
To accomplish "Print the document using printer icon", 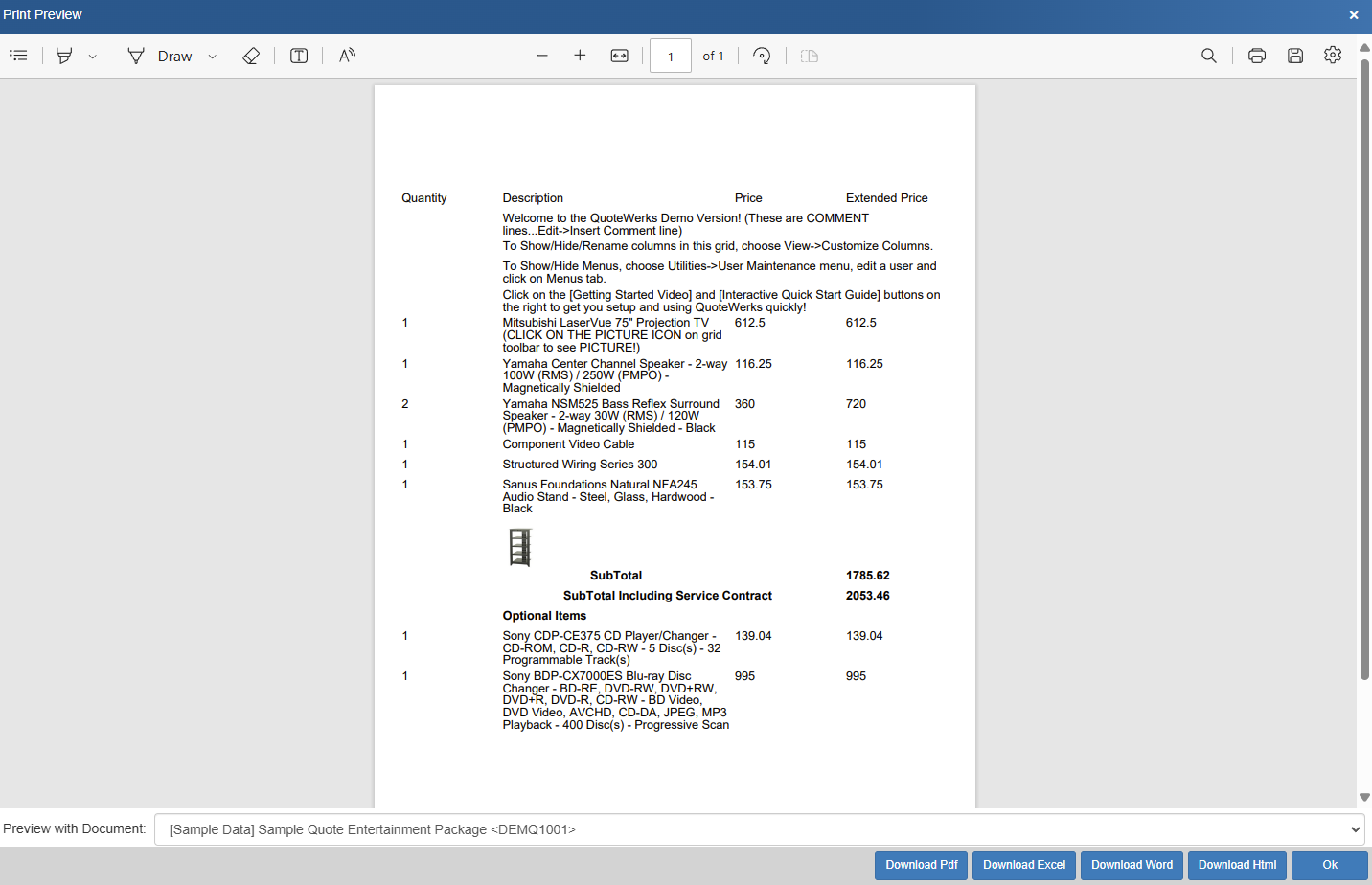I will pyautogui.click(x=1257, y=56).
